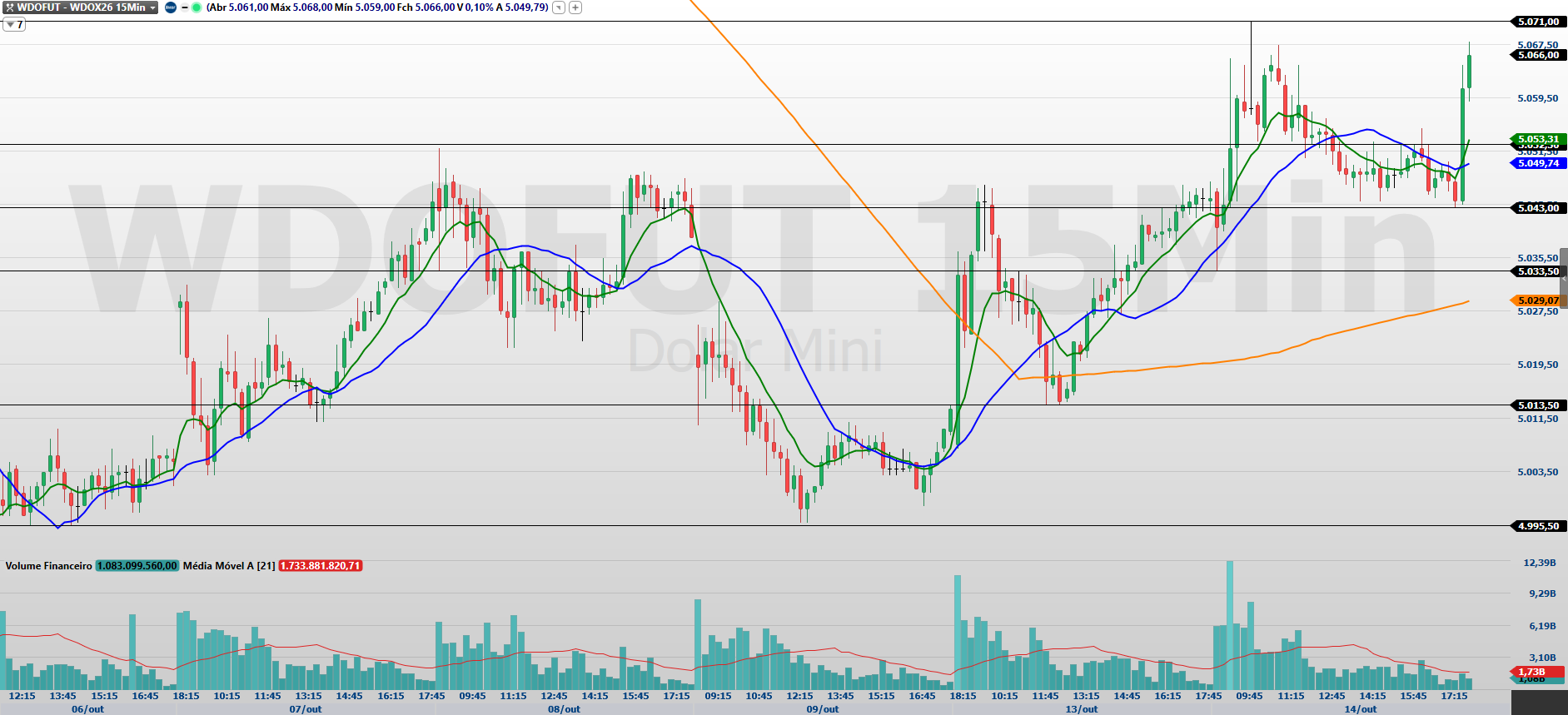Select the 5.071,00 horizontal line price tag

(1537, 22)
